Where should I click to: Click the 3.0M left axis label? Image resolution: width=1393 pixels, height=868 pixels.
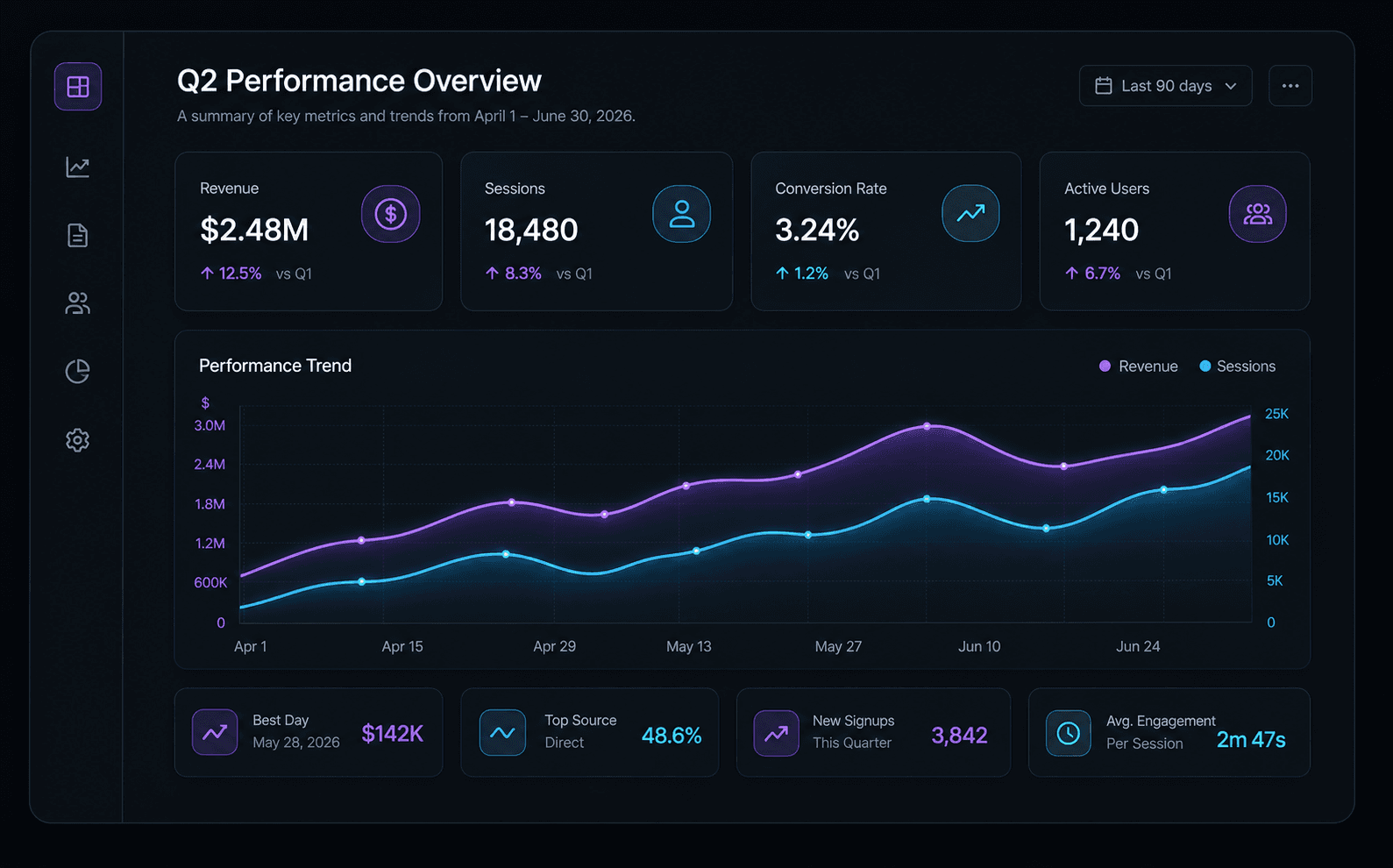(x=210, y=425)
